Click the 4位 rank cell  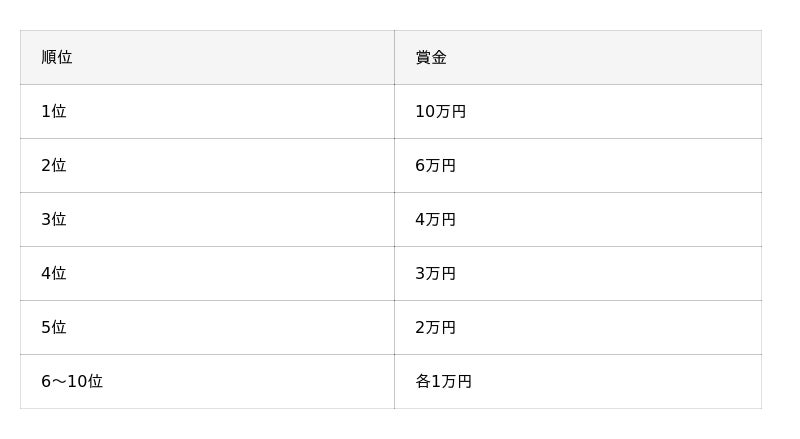coord(54,273)
